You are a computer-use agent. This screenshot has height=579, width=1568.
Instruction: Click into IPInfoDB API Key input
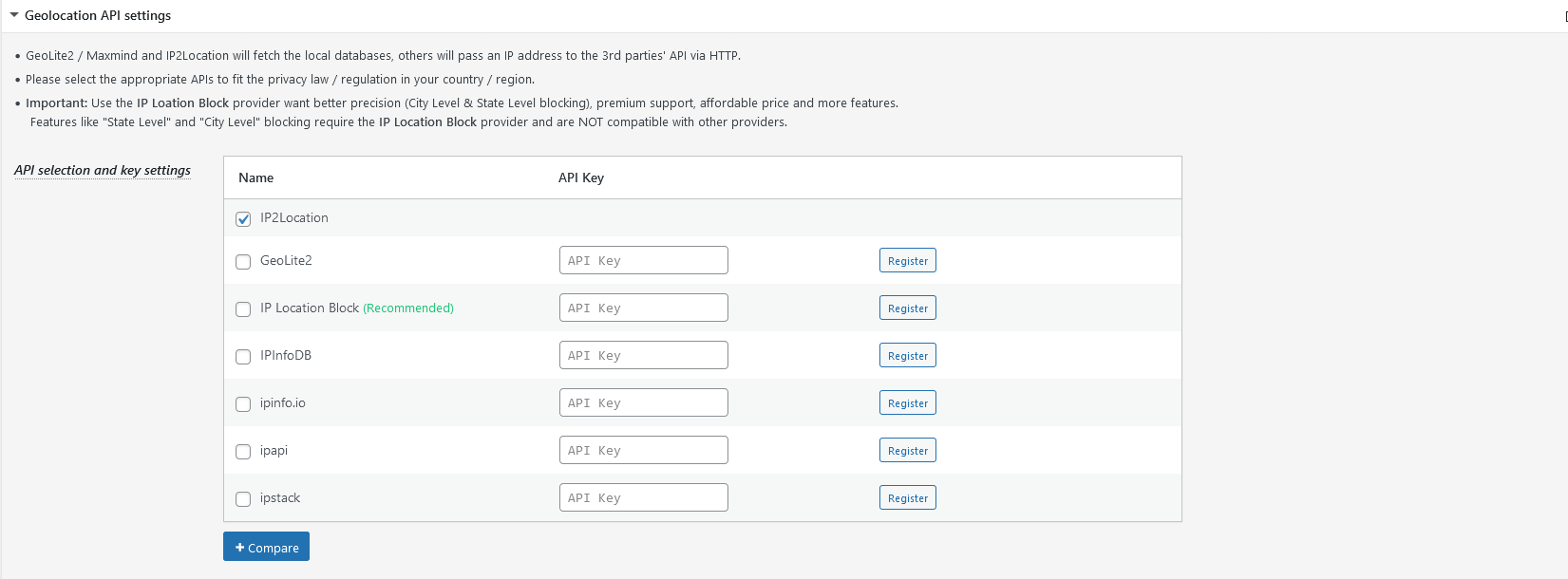644,355
